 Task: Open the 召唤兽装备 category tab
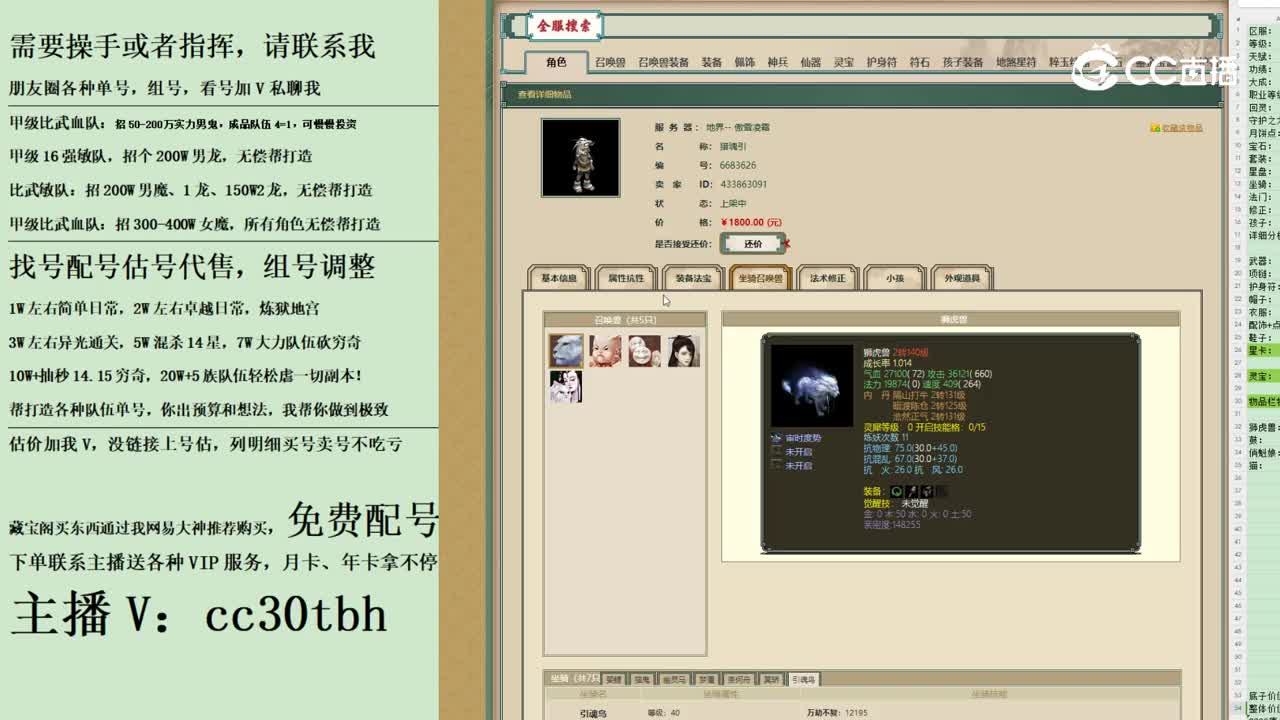(663, 62)
